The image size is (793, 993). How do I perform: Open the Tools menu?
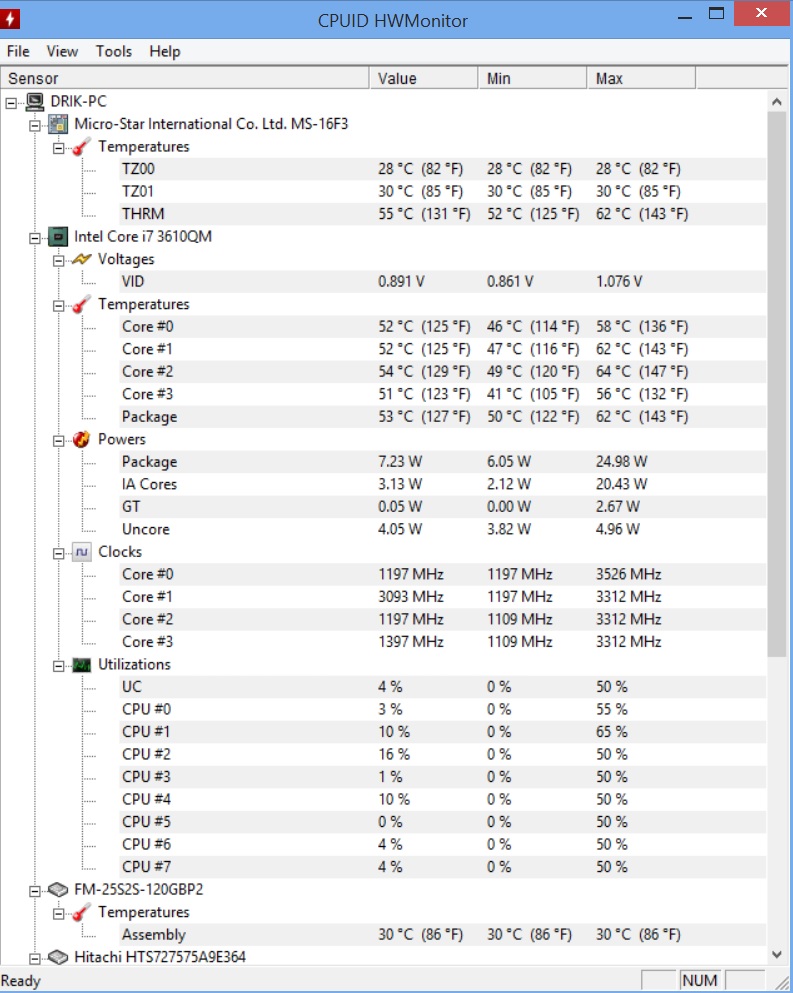113,51
